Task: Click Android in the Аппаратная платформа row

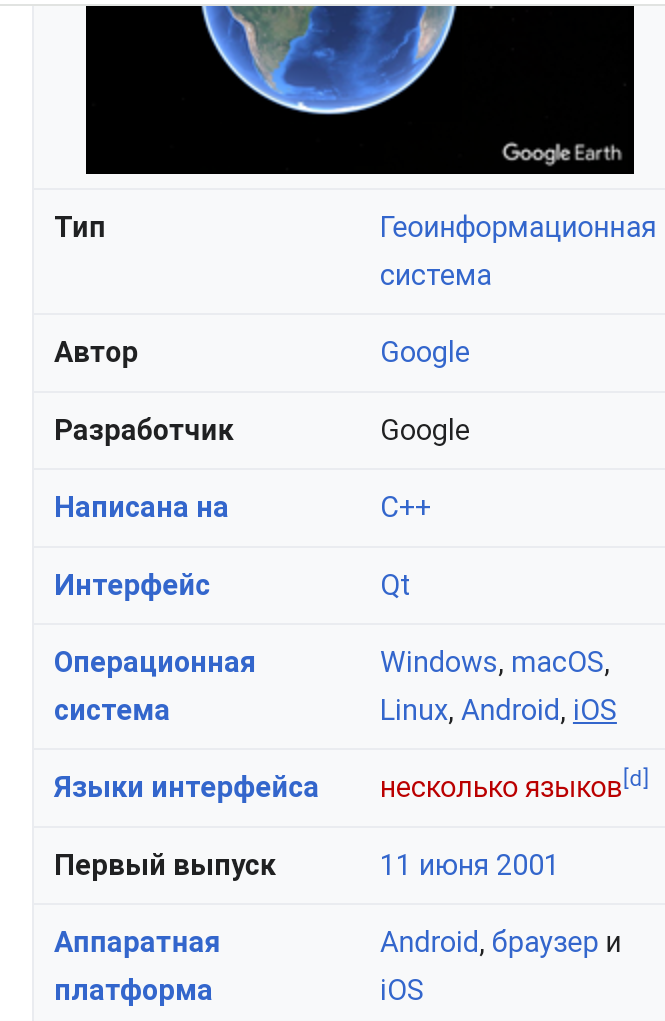Action: [429, 942]
